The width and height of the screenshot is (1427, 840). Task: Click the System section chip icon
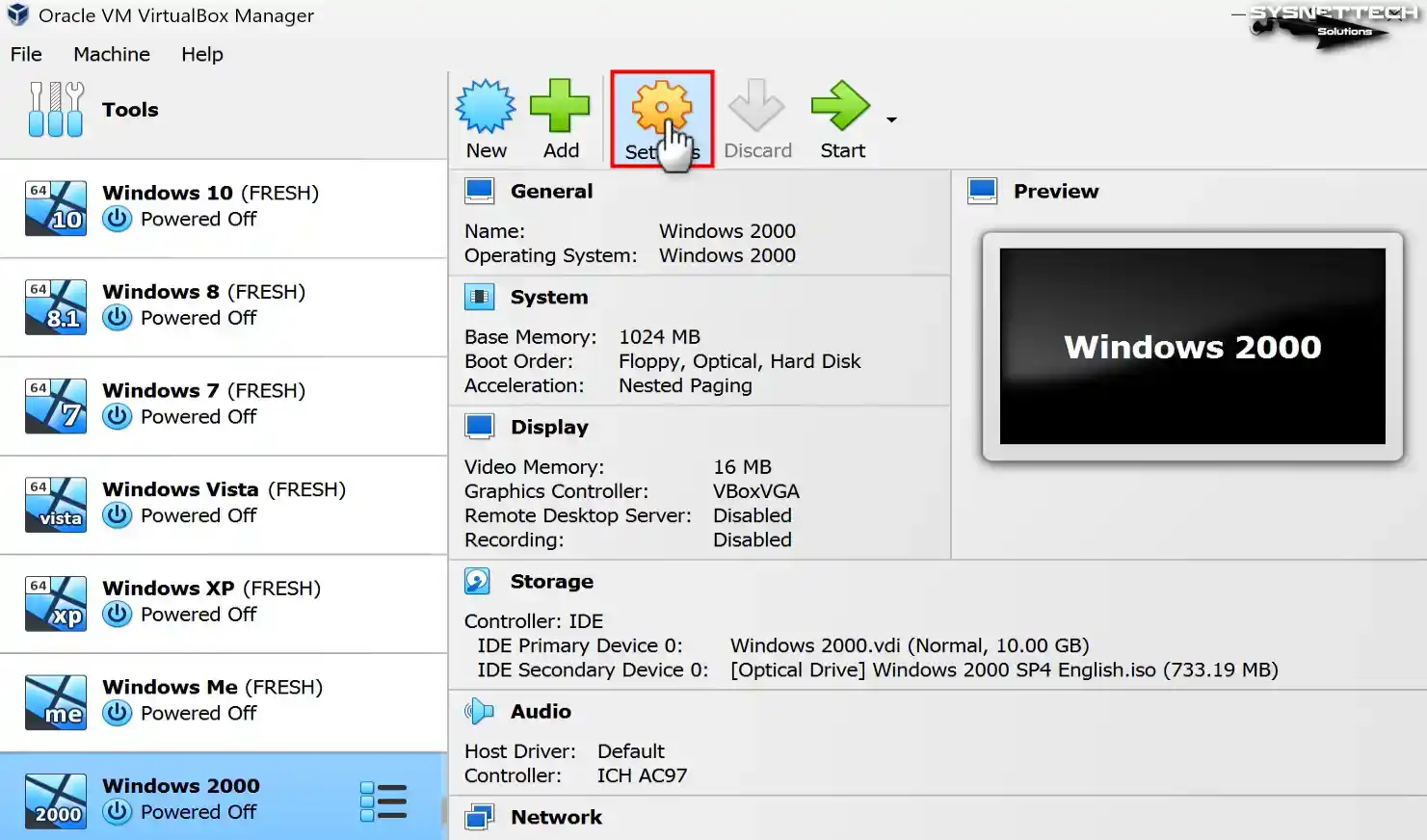tap(480, 297)
